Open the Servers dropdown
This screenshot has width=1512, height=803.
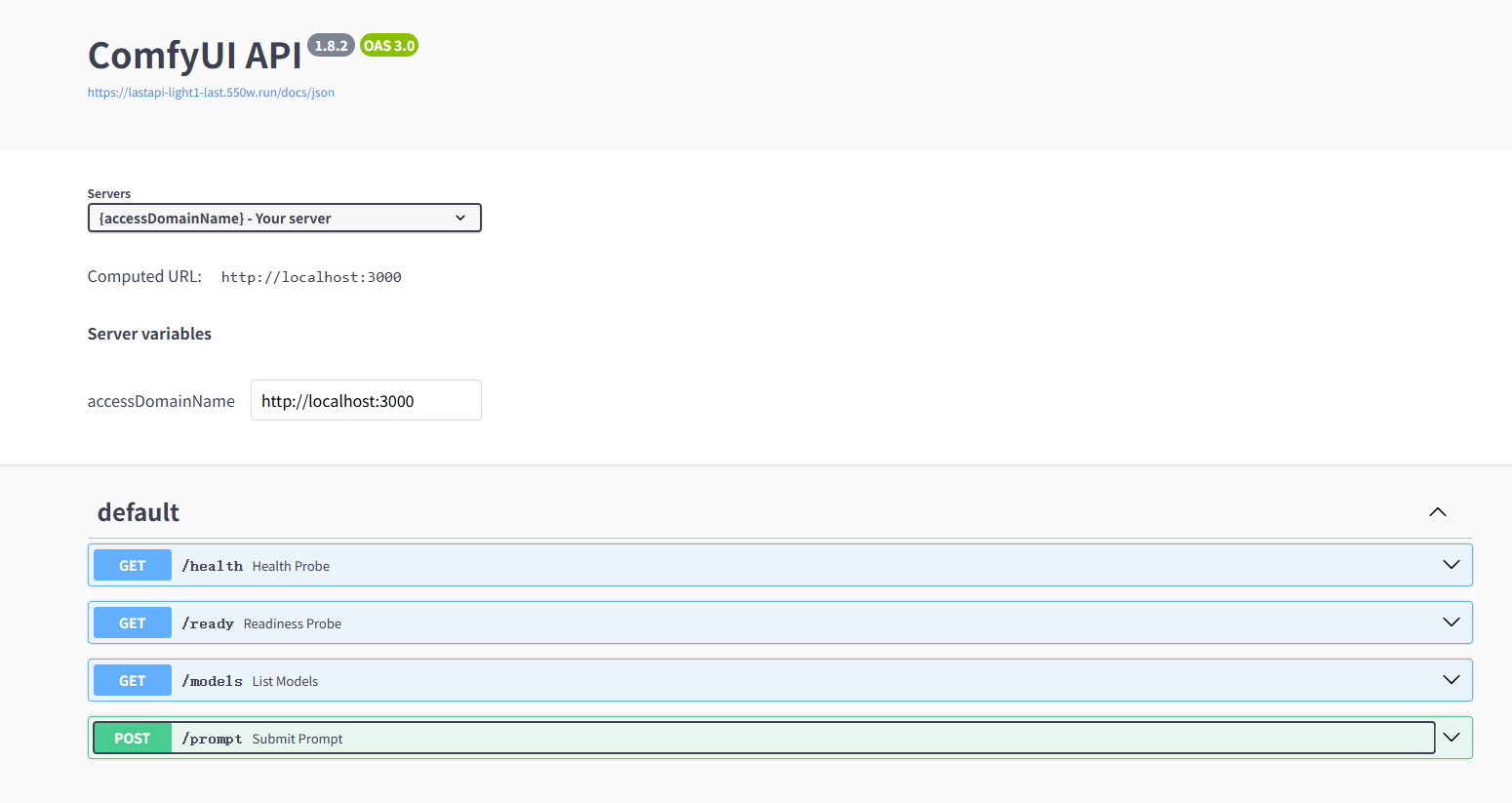click(x=284, y=218)
